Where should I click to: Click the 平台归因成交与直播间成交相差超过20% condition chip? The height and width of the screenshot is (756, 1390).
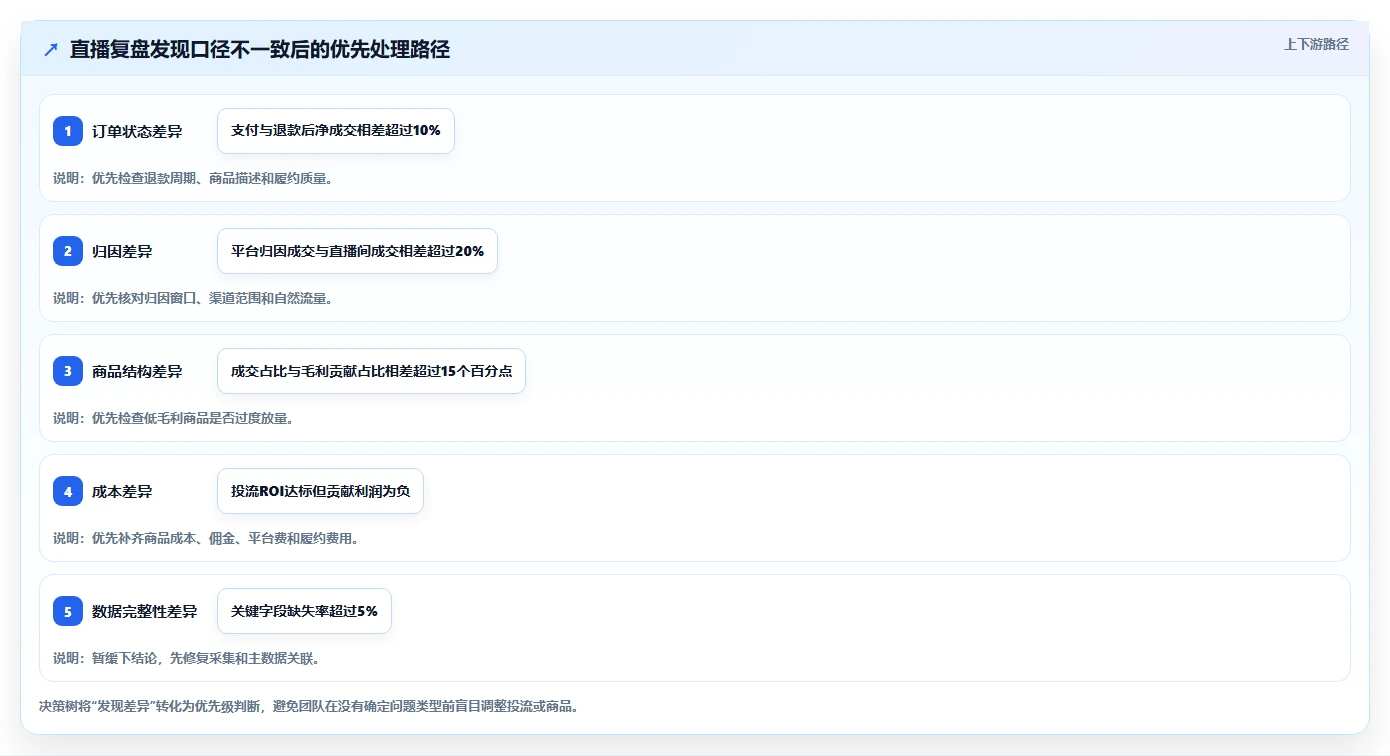pyautogui.click(x=357, y=251)
